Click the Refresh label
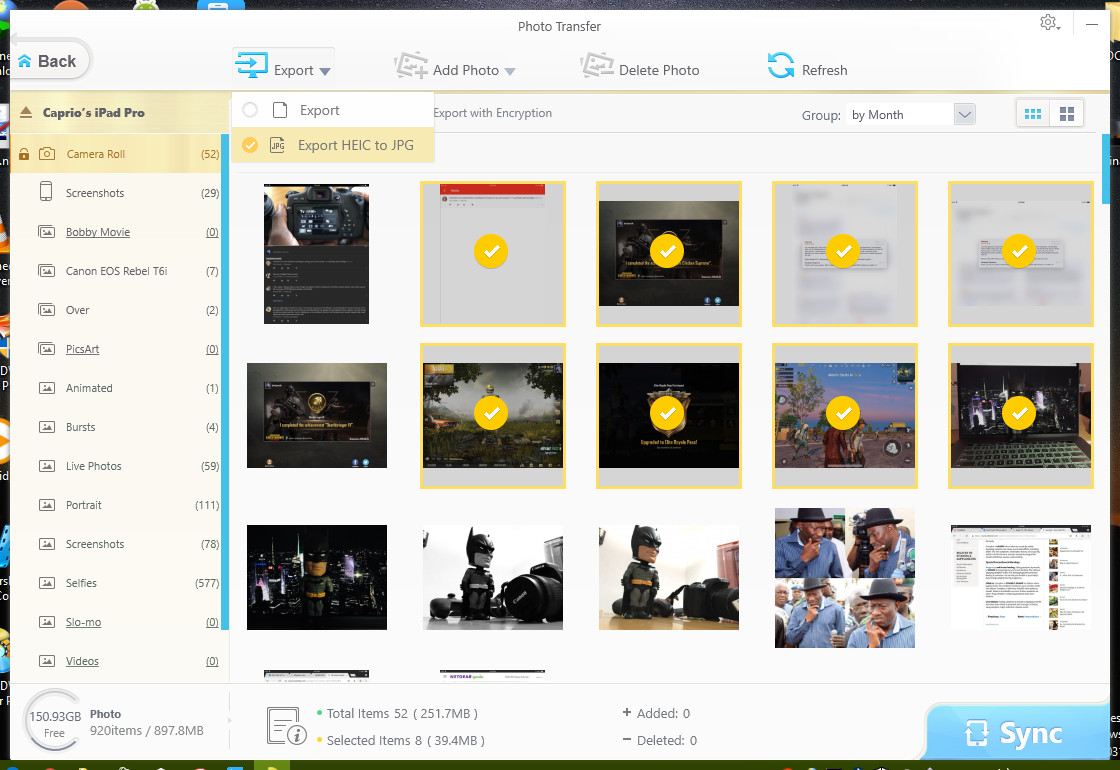Image resolution: width=1120 pixels, height=770 pixels. 824,70
